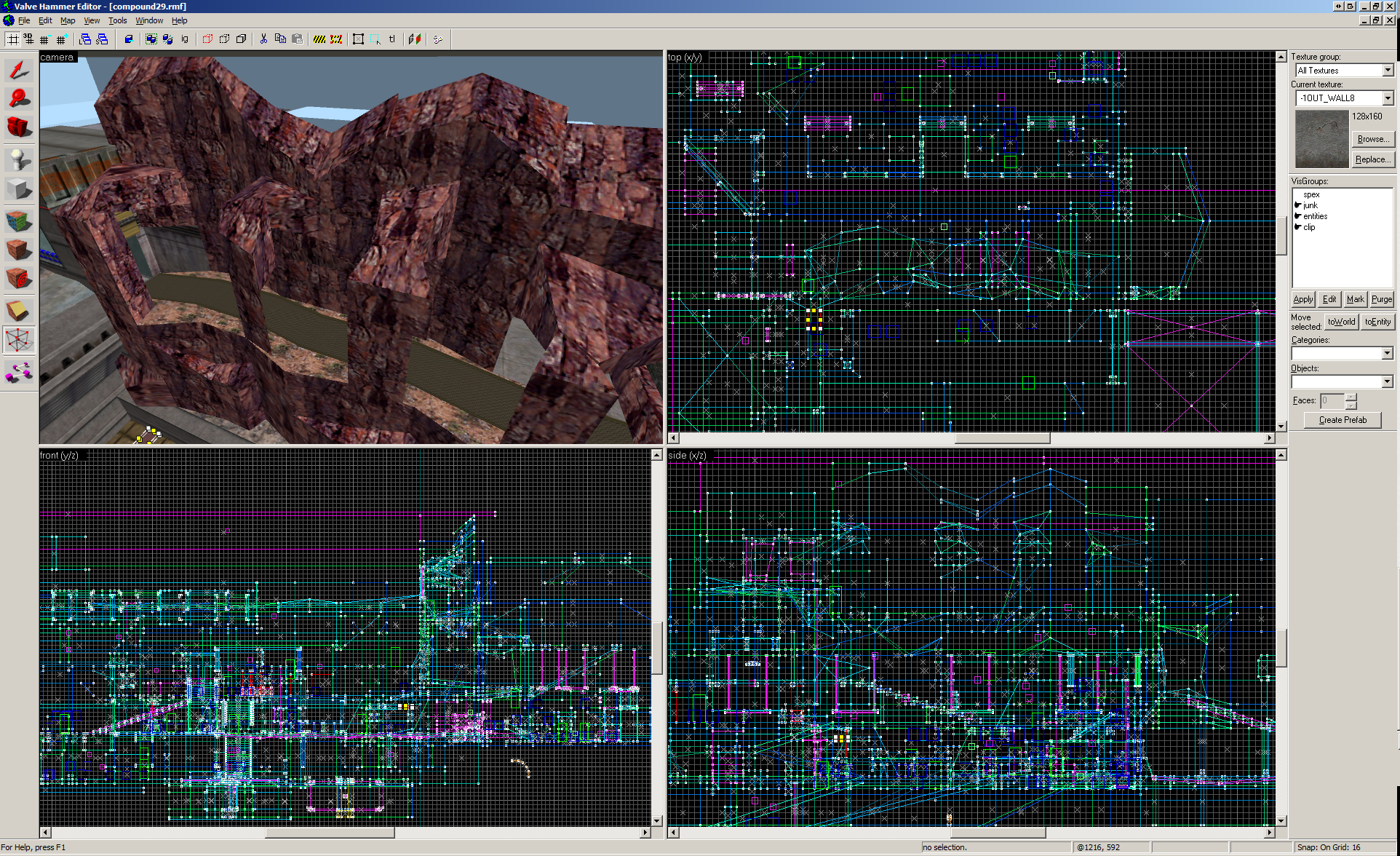Select the Entity creation tool

coord(19,159)
